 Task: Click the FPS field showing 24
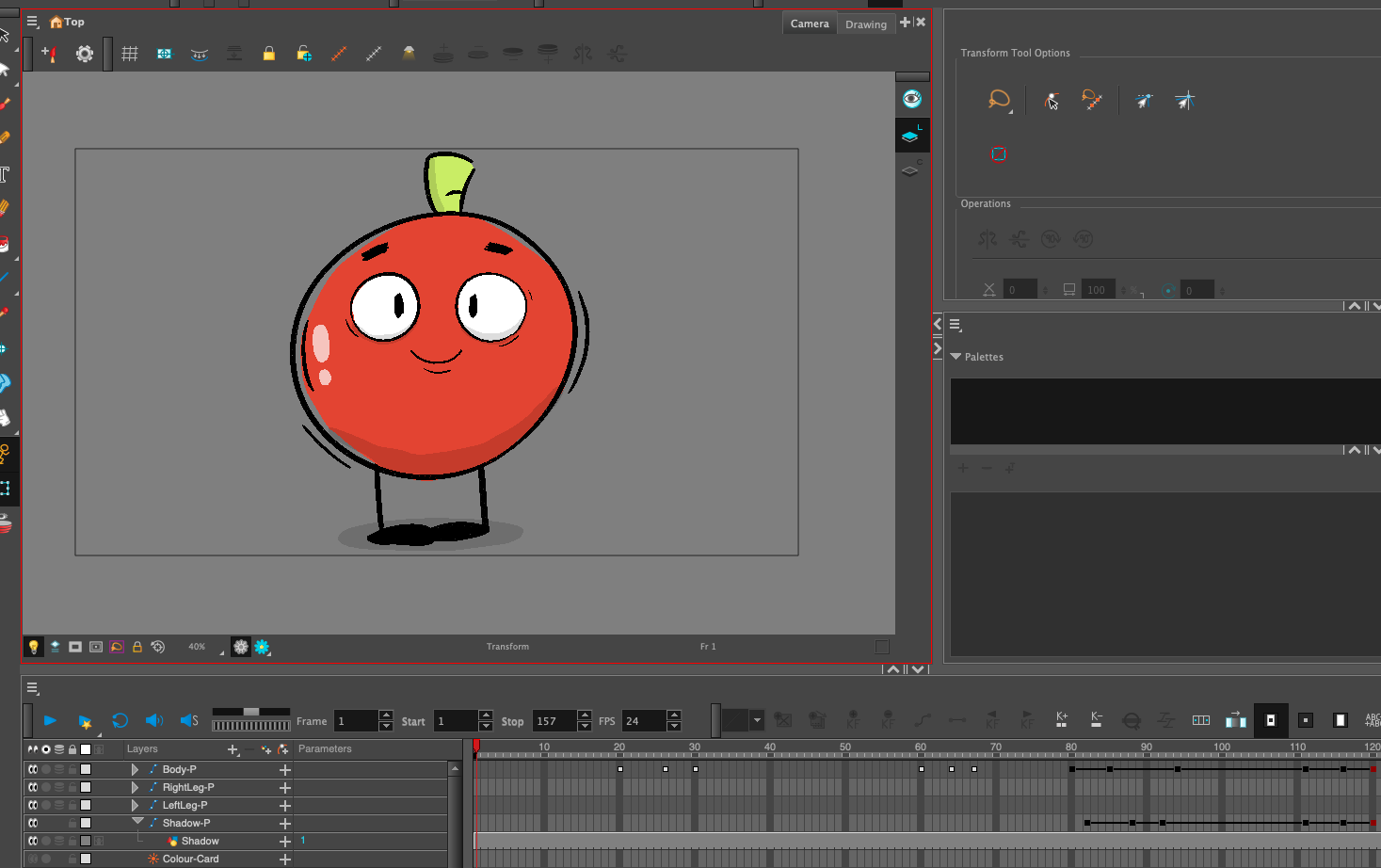click(x=645, y=721)
